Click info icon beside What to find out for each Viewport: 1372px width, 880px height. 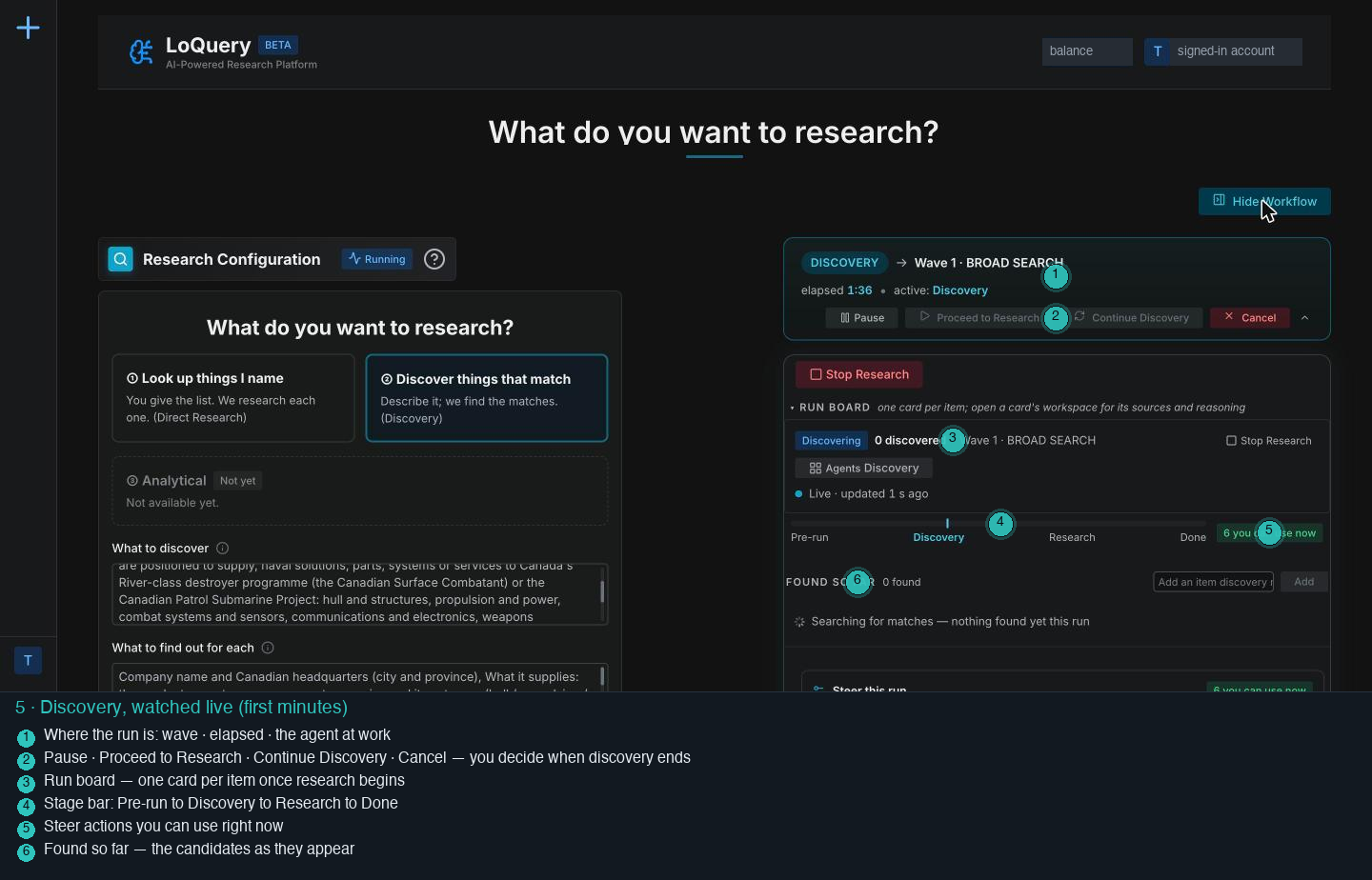coord(268,648)
